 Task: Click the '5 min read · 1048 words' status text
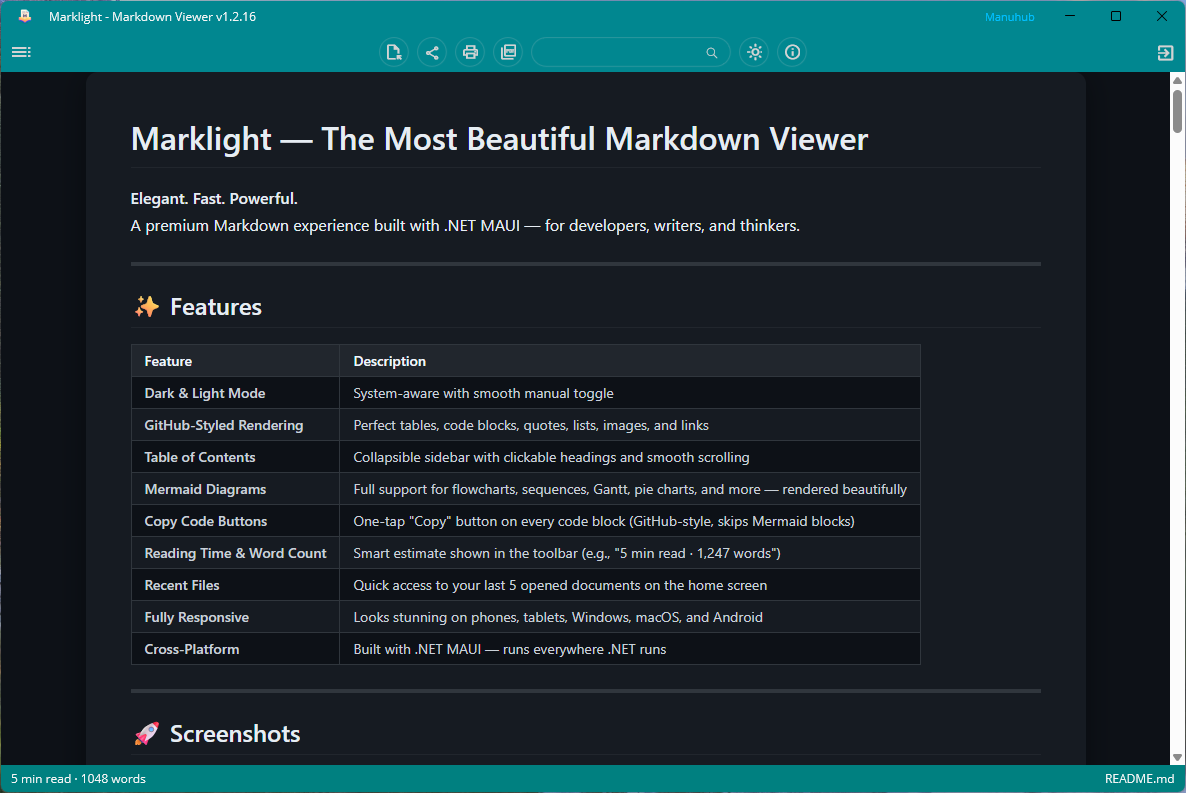coord(78,779)
